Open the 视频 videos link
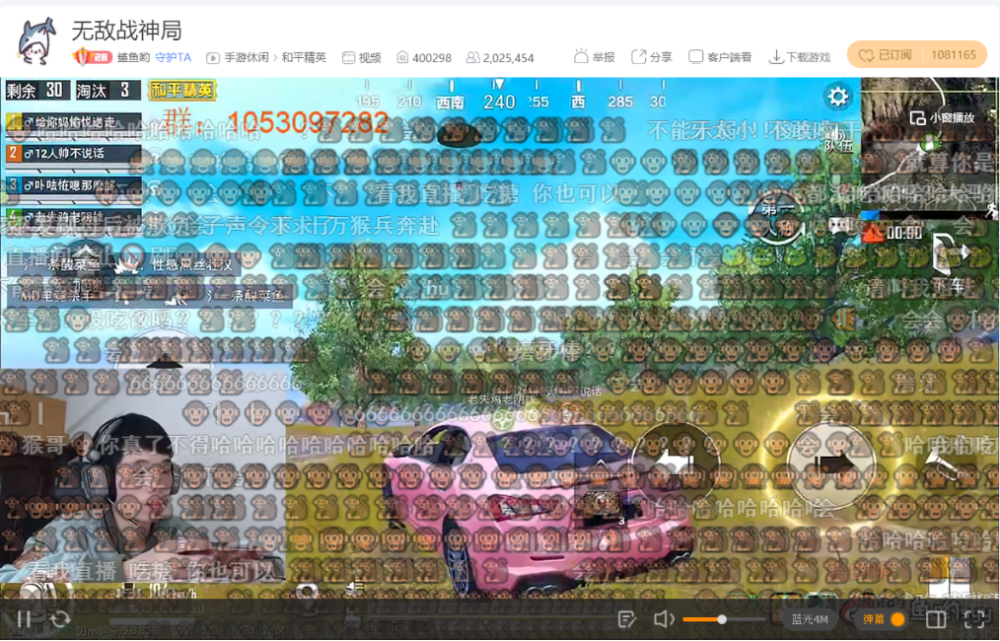Screen dimensions: 1000x641 coord(362,57)
